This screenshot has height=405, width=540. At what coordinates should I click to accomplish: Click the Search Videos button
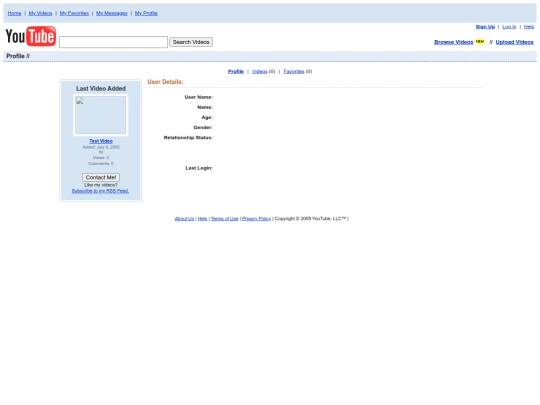click(191, 42)
